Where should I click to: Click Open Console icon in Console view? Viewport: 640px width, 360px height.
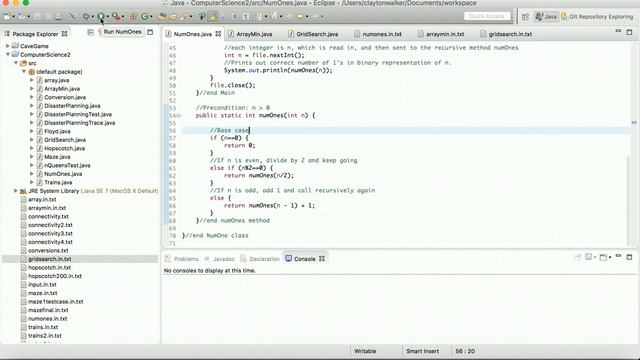pyautogui.click(x=603, y=257)
